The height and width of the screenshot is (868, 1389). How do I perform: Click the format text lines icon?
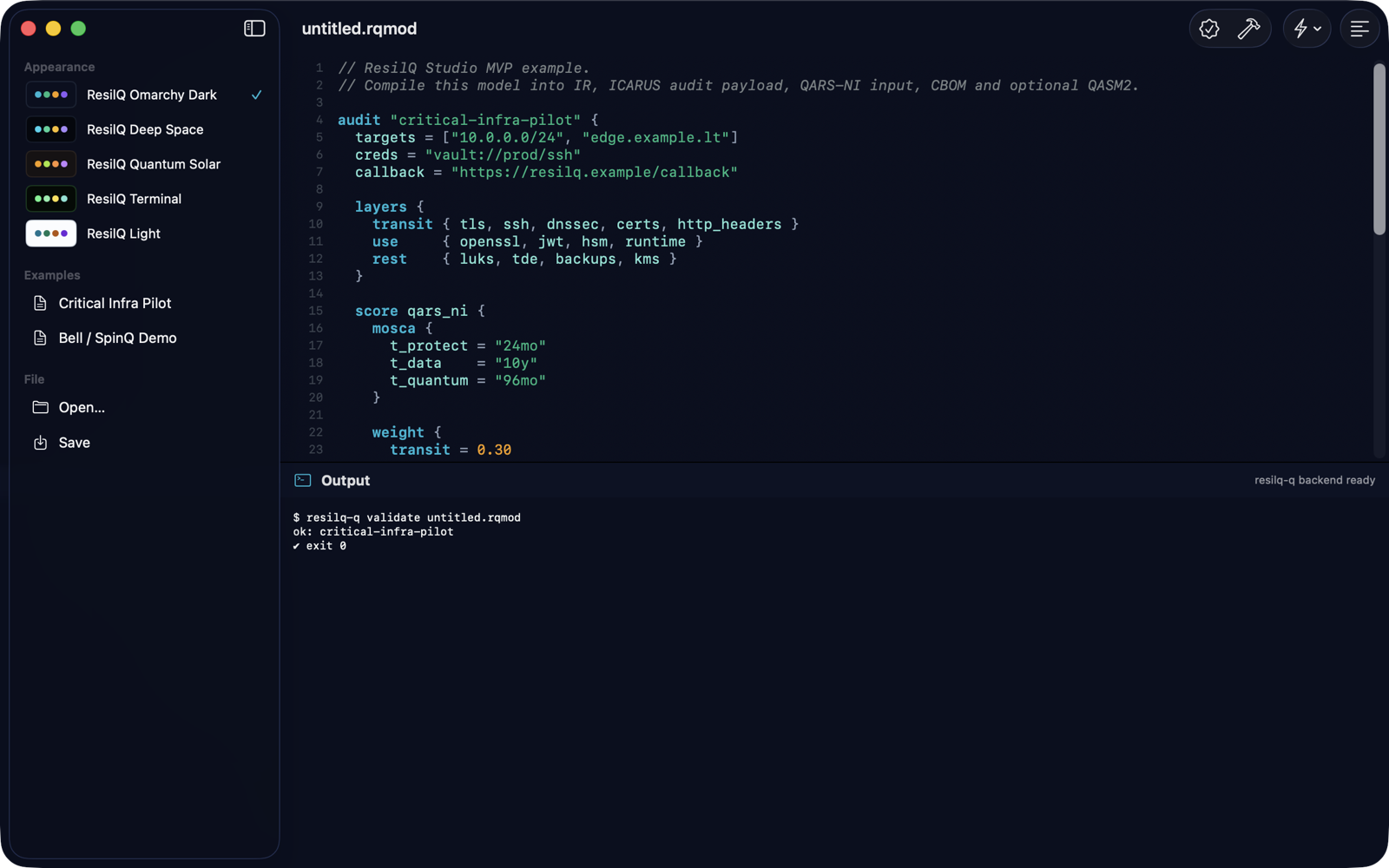pos(1359,29)
